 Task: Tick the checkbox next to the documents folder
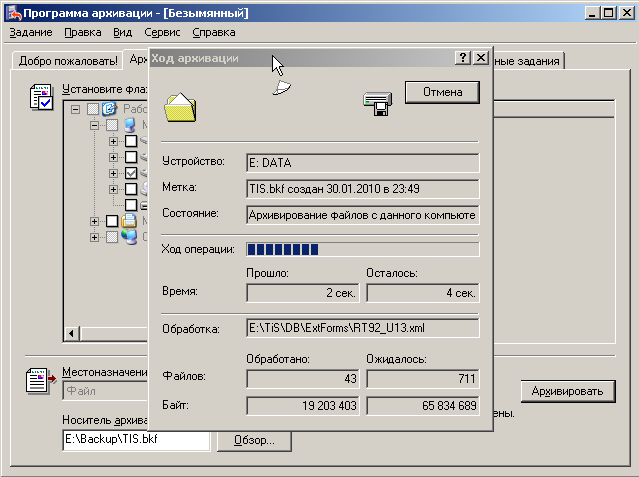coord(112,221)
